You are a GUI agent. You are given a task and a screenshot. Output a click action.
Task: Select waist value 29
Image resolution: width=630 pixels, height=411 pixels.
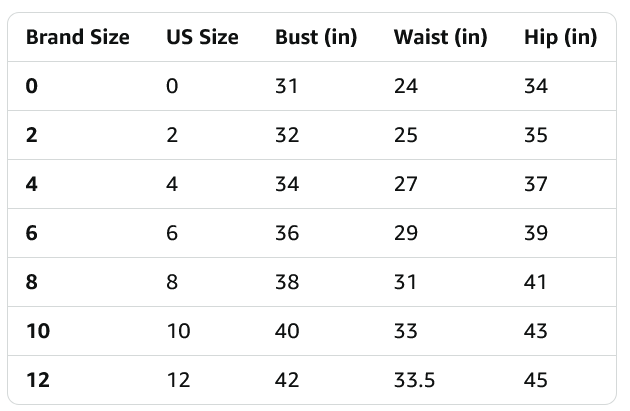(406, 233)
